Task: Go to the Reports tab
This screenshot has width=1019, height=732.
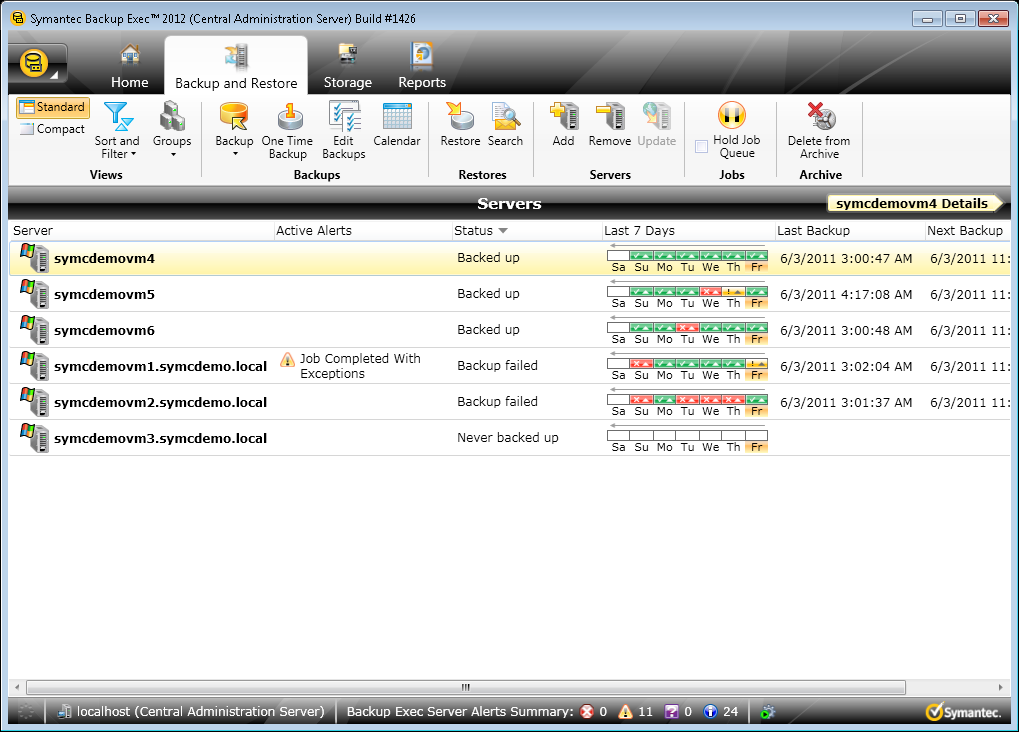Action: tap(422, 66)
